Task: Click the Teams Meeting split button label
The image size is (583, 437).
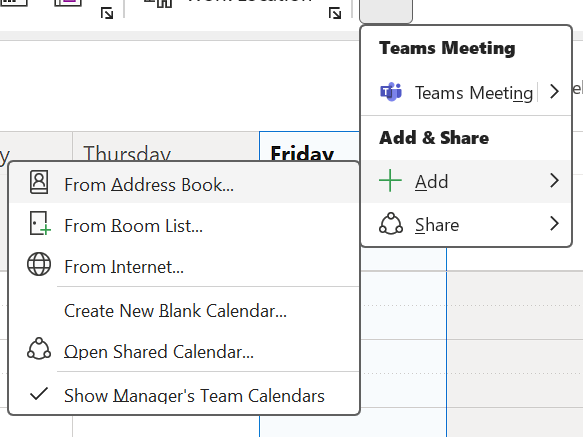Action: click(x=474, y=93)
